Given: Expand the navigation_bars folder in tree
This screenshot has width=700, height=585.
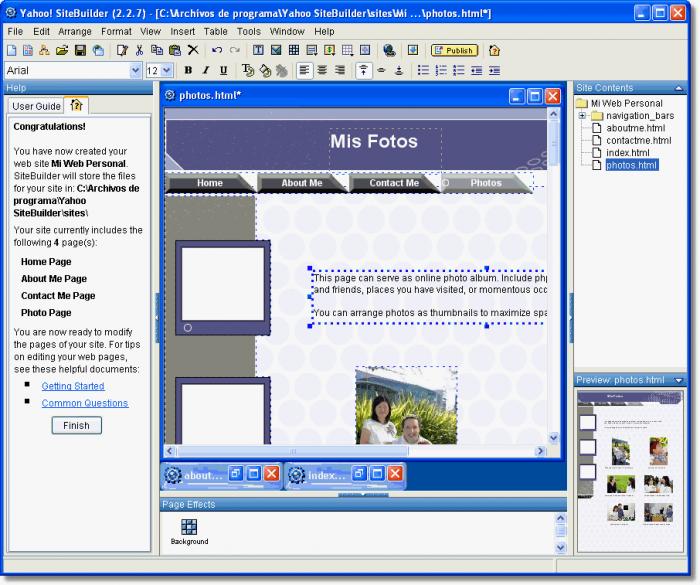Looking at the screenshot, I should 582,116.
